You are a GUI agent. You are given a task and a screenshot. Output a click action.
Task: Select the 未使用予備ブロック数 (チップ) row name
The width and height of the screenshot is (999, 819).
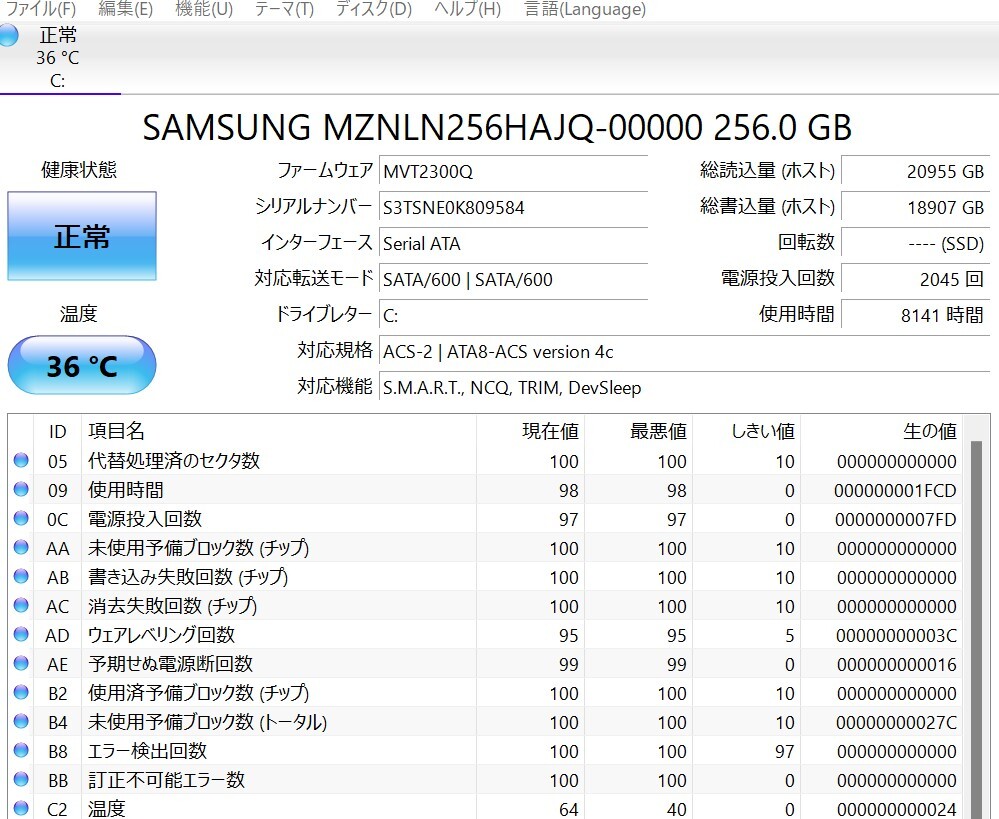[x=199, y=547]
